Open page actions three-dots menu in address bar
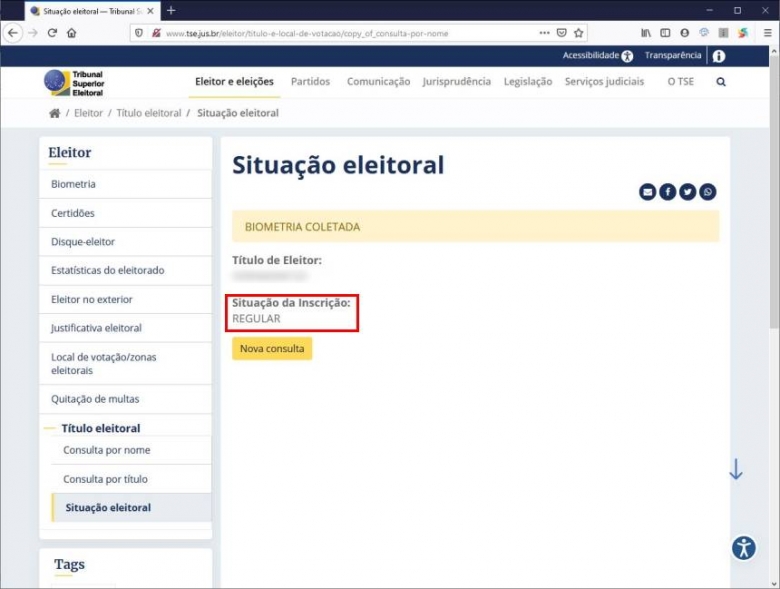 pos(544,33)
